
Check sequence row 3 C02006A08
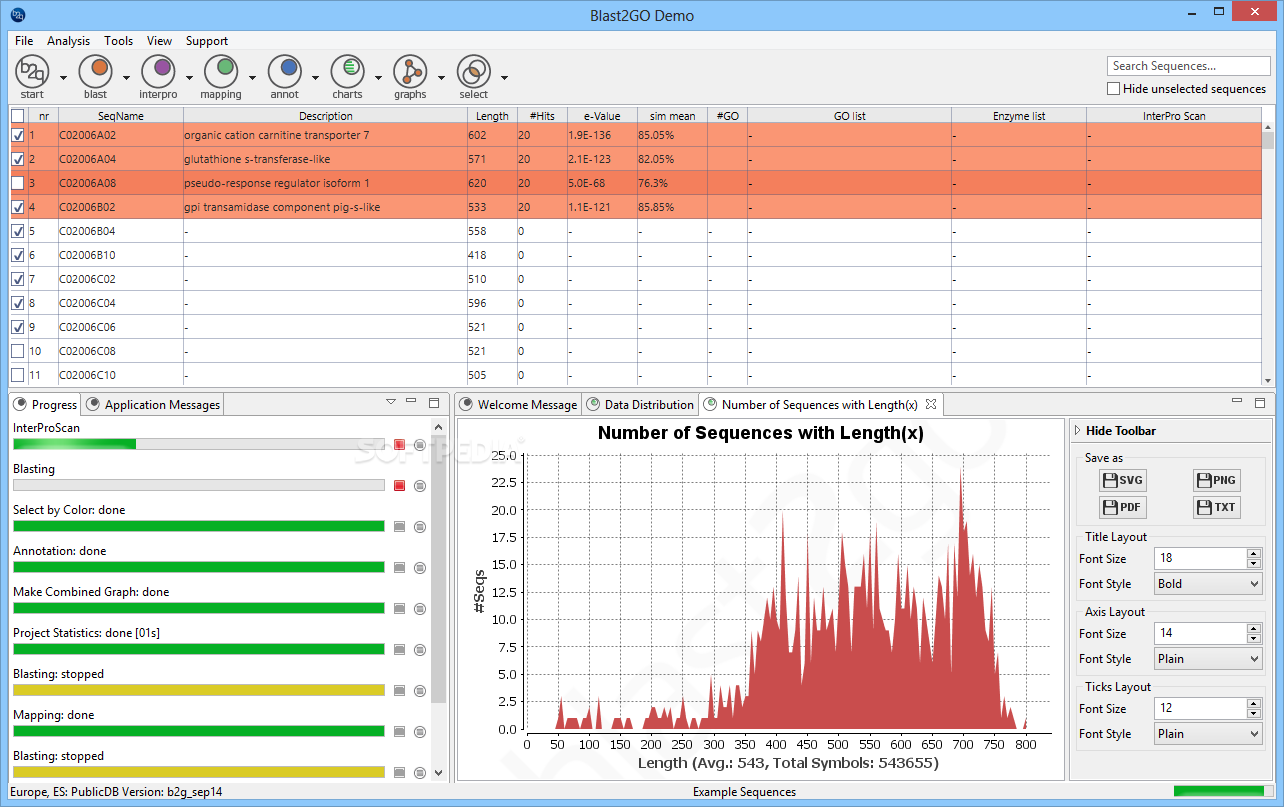[18, 183]
